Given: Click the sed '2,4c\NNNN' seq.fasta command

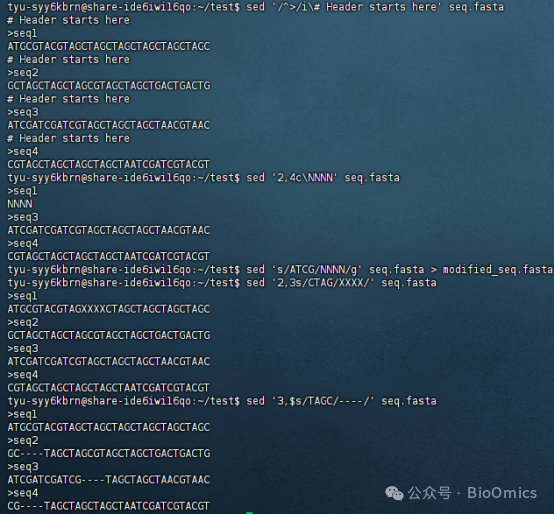Looking at the screenshot, I should tap(323, 177).
